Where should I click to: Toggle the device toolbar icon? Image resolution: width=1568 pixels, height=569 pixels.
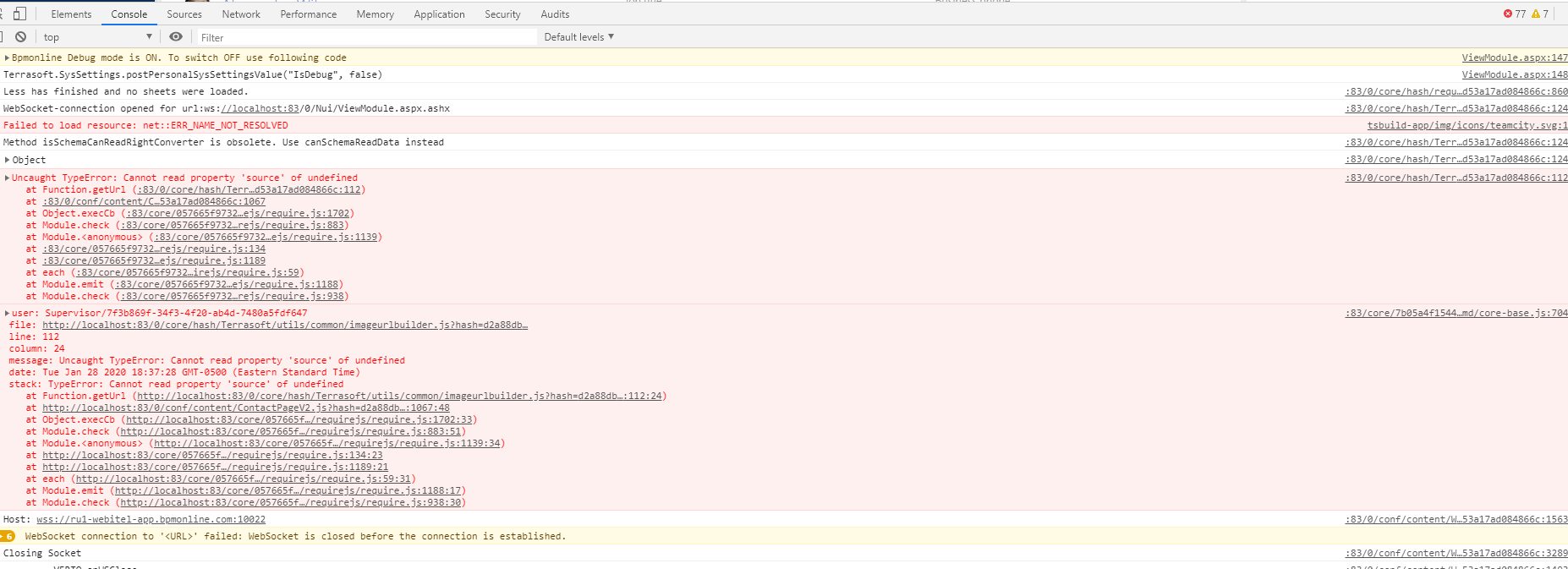20,14
